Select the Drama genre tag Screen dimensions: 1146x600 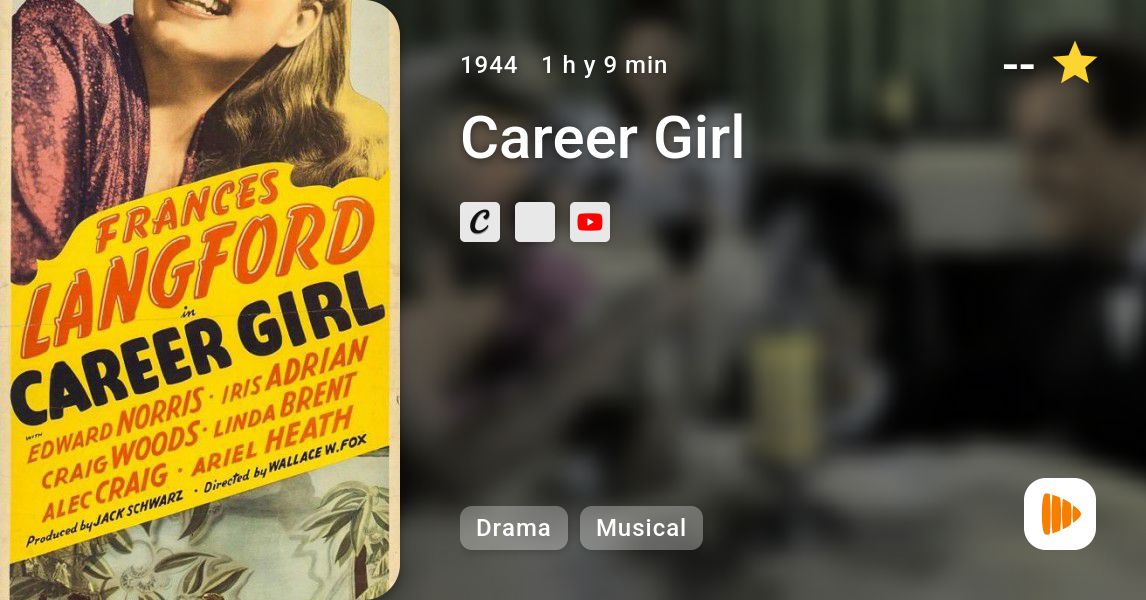514,528
